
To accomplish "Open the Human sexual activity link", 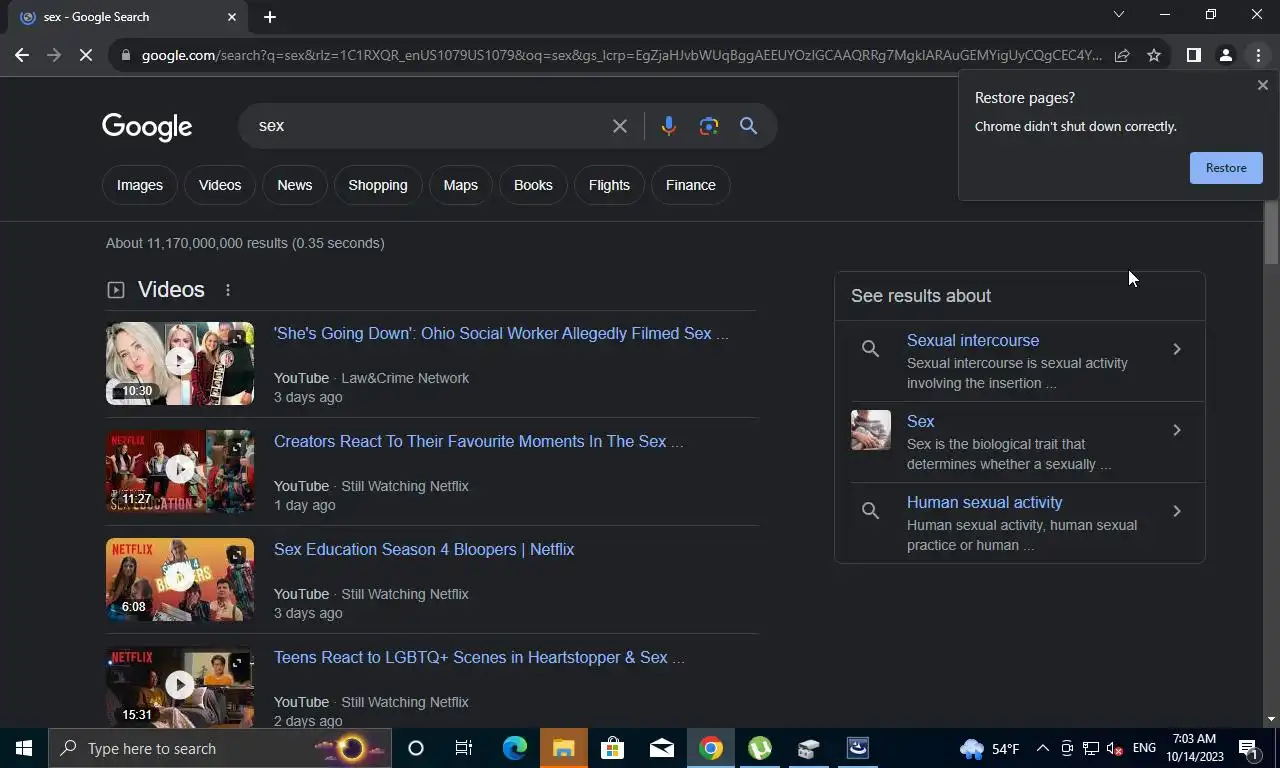I will pyautogui.click(x=985, y=503).
